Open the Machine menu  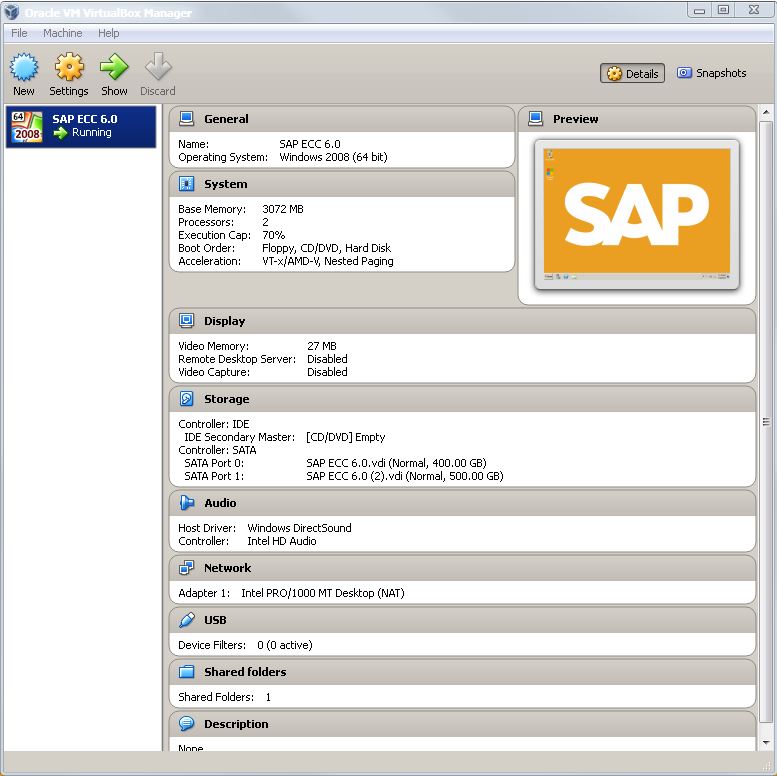tap(63, 33)
